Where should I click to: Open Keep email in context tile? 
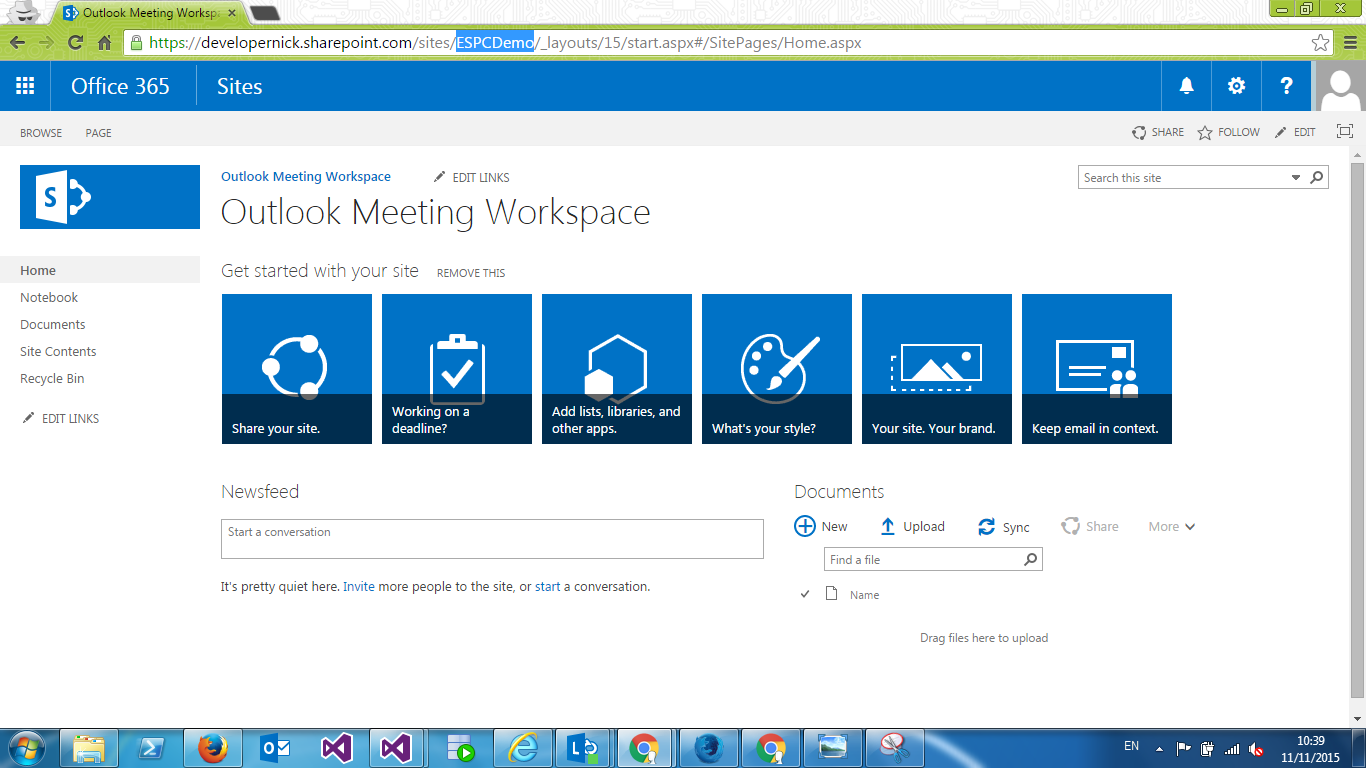click(x=1097, y=369)
